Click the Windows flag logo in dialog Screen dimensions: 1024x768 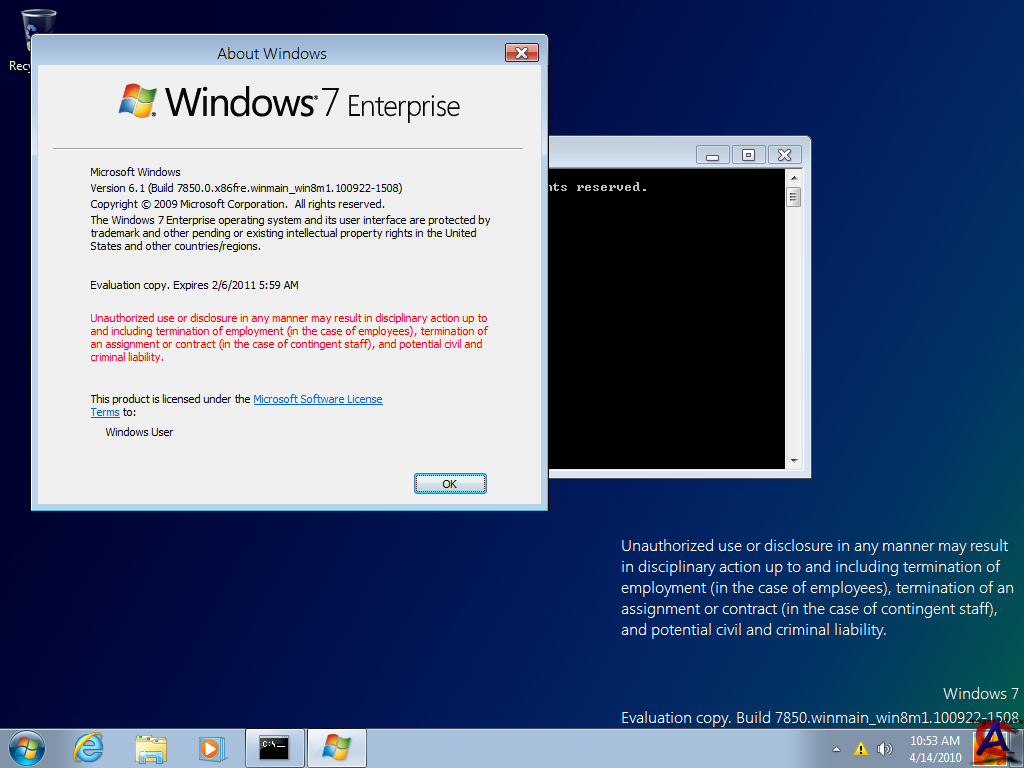138,101
